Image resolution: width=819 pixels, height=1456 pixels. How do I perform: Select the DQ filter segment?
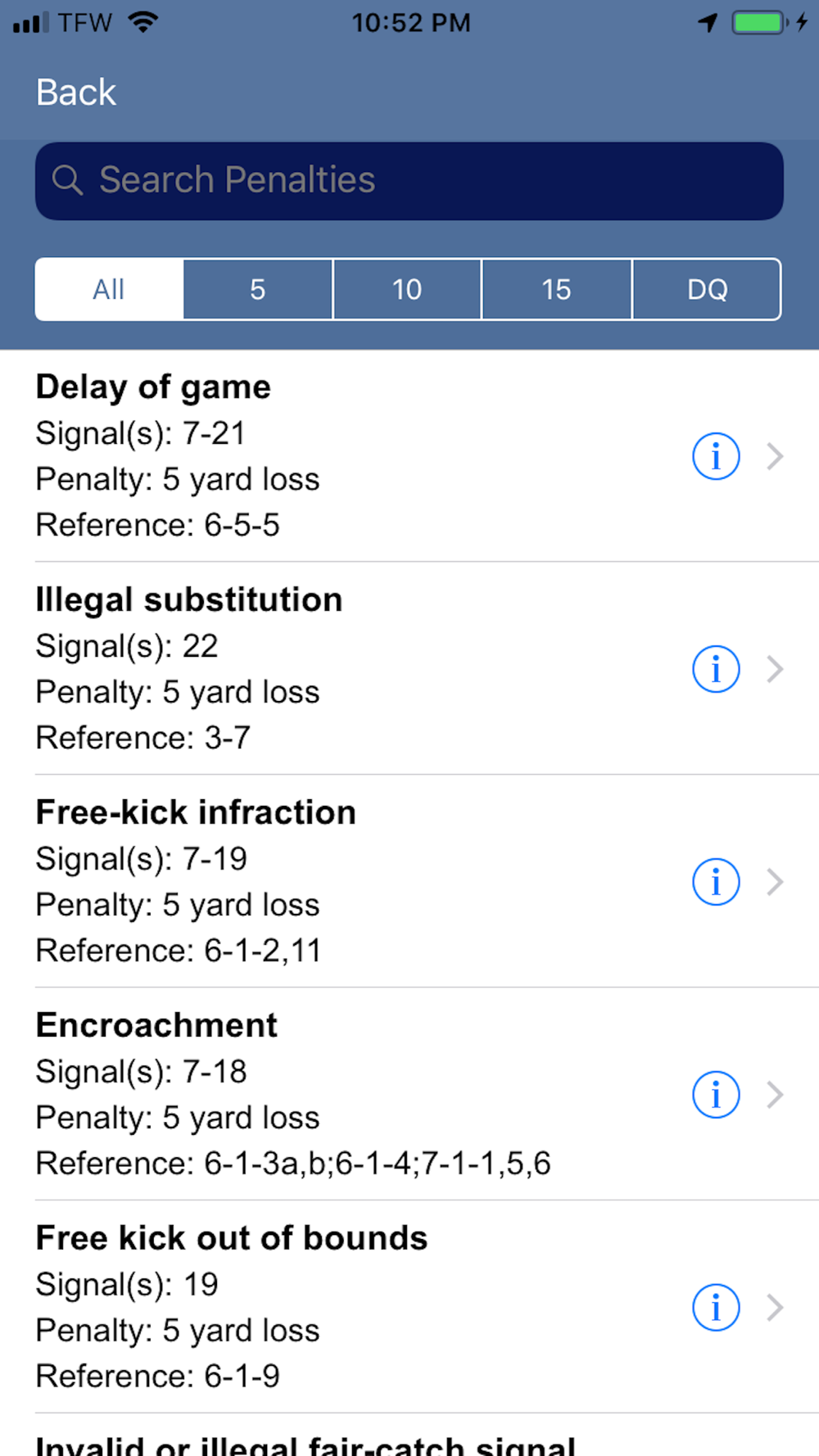point(707,289)
